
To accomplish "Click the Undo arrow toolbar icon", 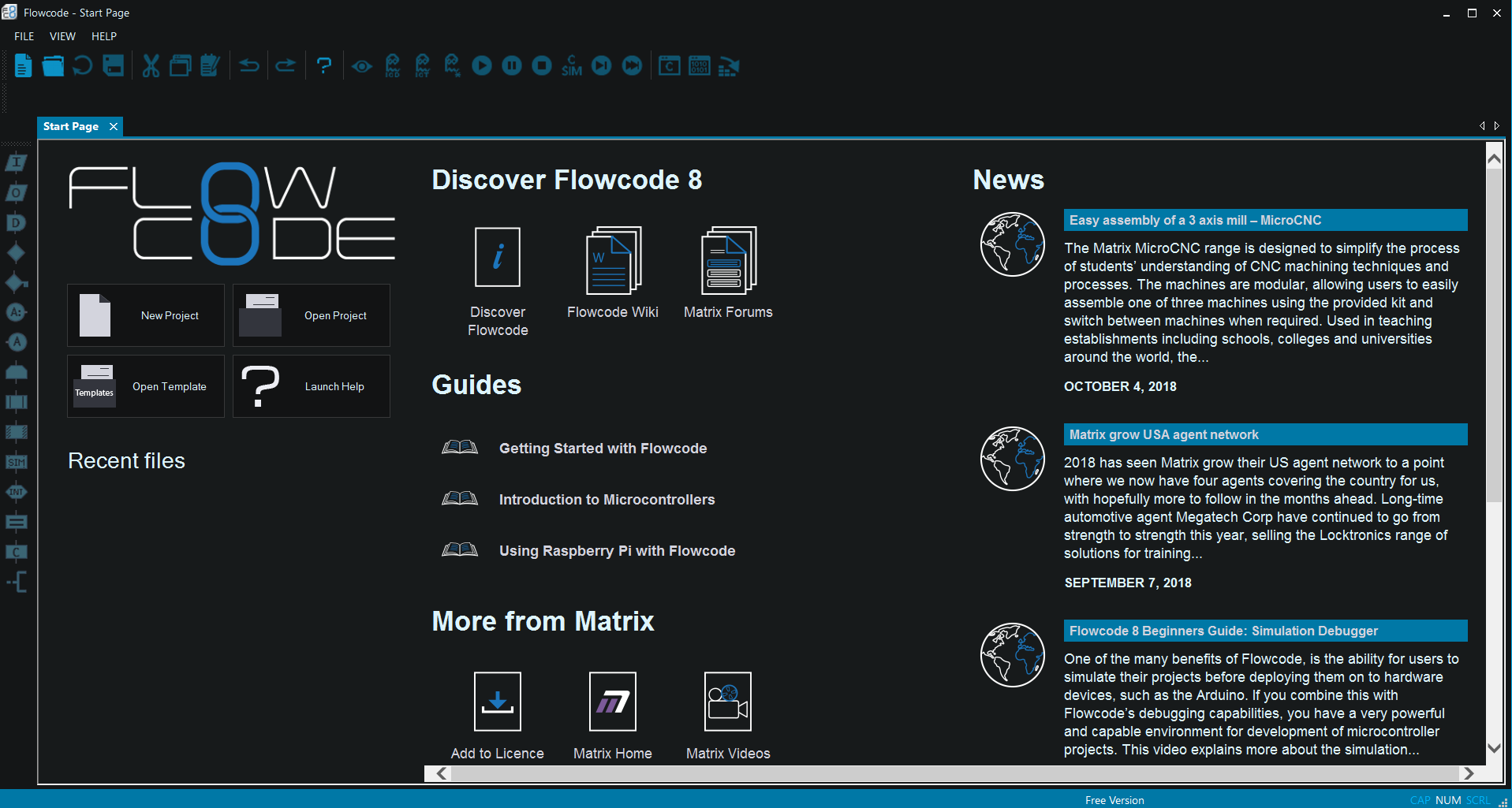I will [x=249, y=66].
